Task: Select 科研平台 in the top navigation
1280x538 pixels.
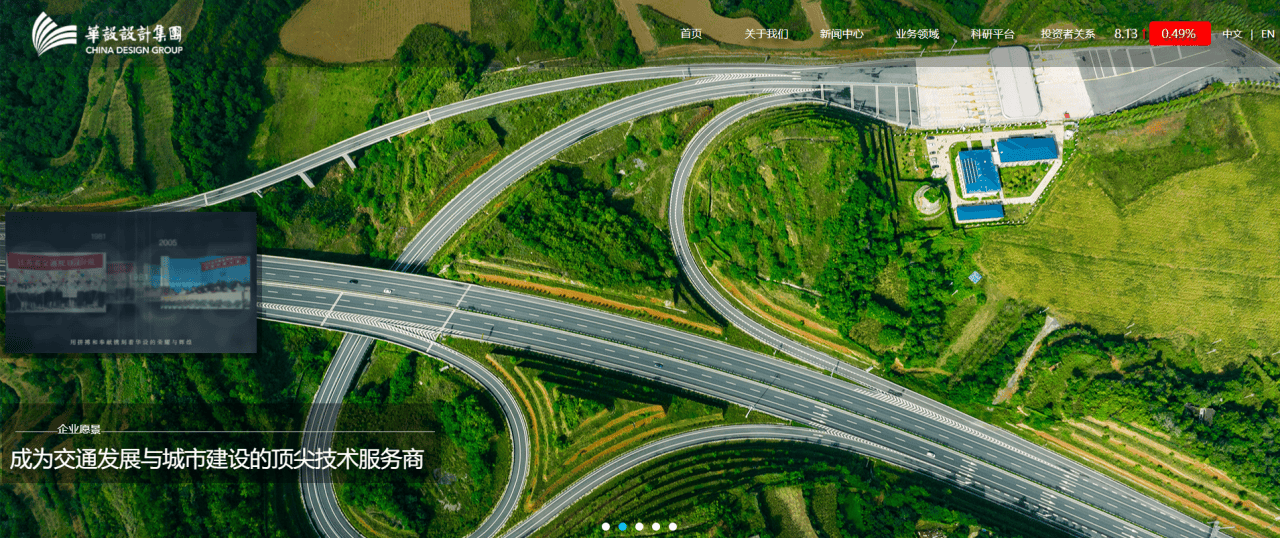Action: [x=992, y=34]
